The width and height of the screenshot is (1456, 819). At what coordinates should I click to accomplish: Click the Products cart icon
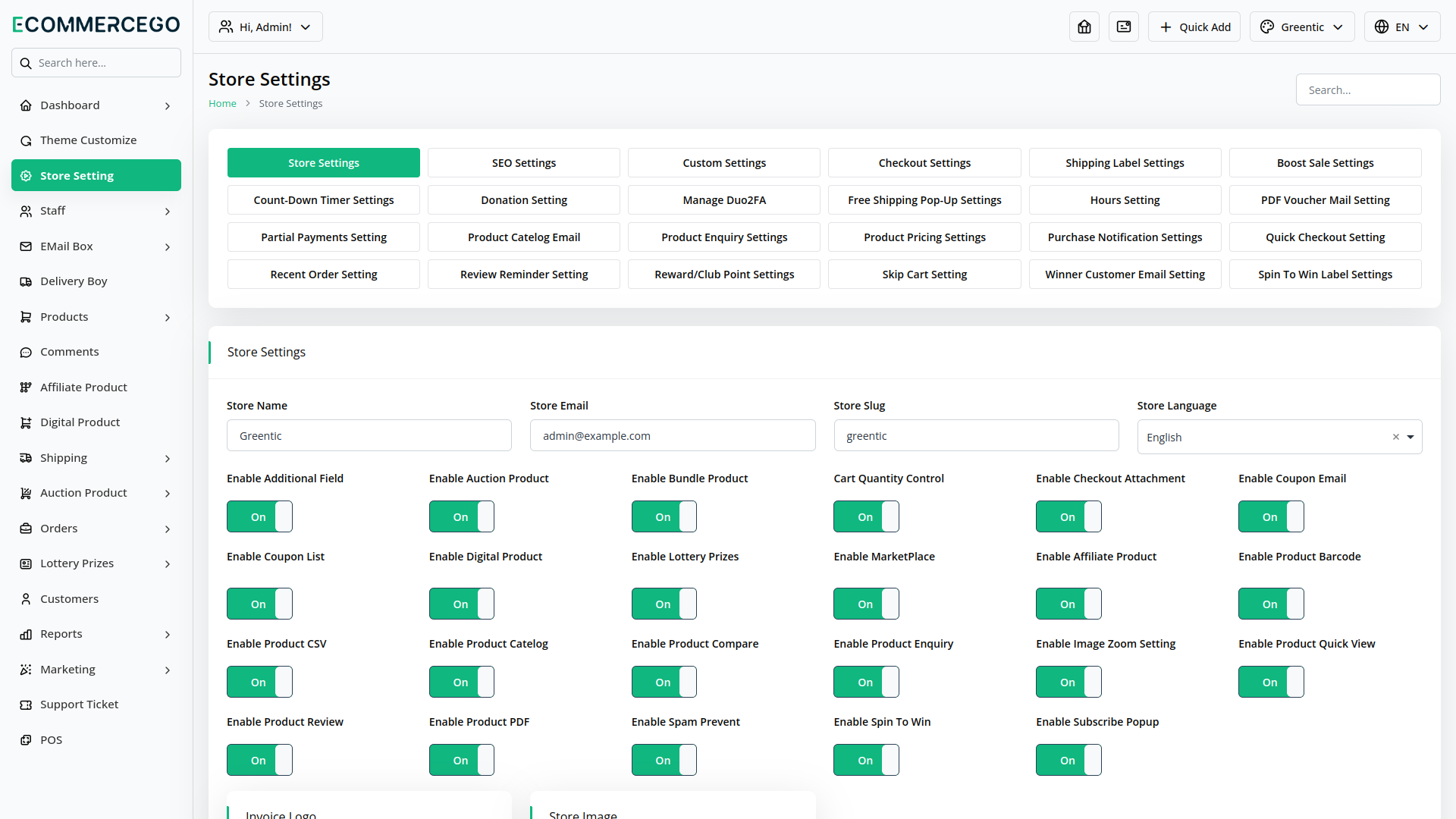pyautogui.click(x=26, y=317)
